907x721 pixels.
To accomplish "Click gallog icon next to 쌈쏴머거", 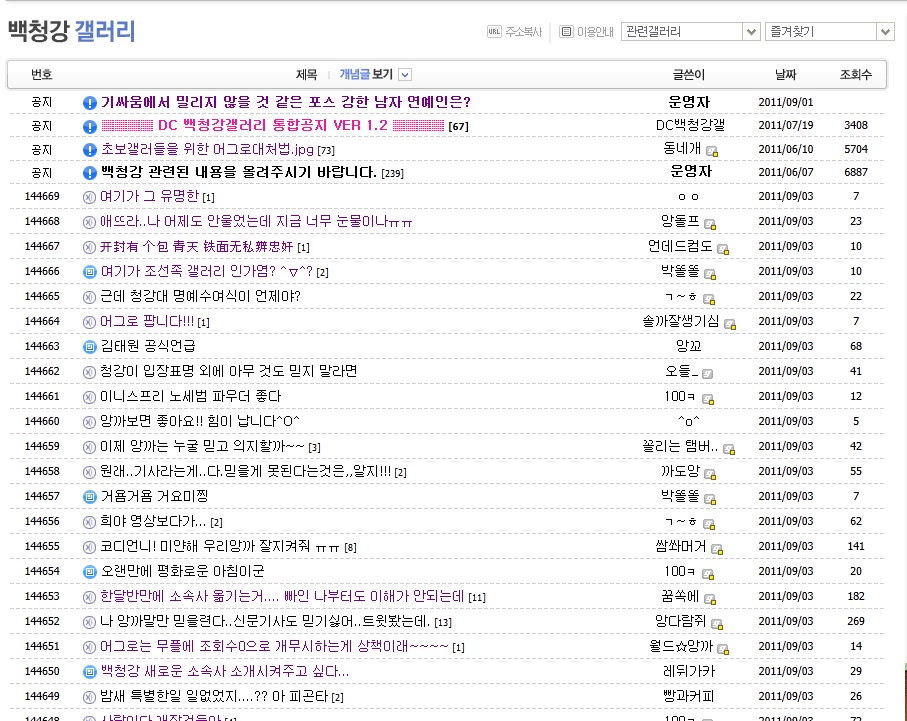I will tap(717, 549).
